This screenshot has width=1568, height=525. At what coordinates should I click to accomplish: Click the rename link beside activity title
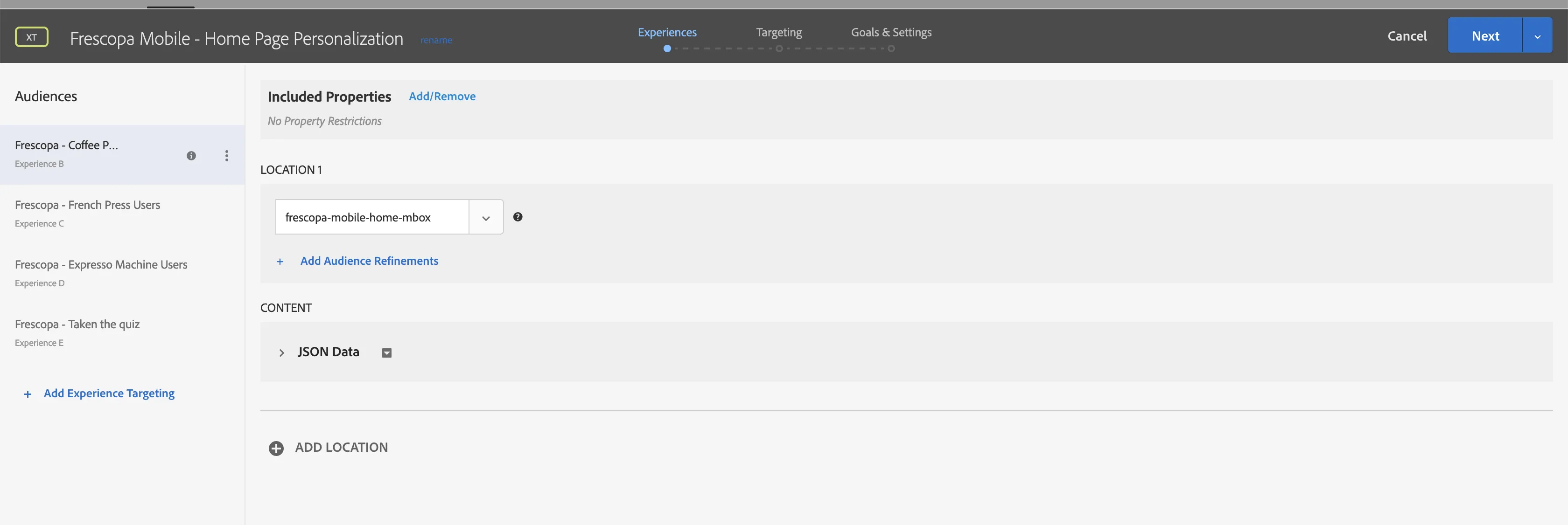click(x=436, y=40)
